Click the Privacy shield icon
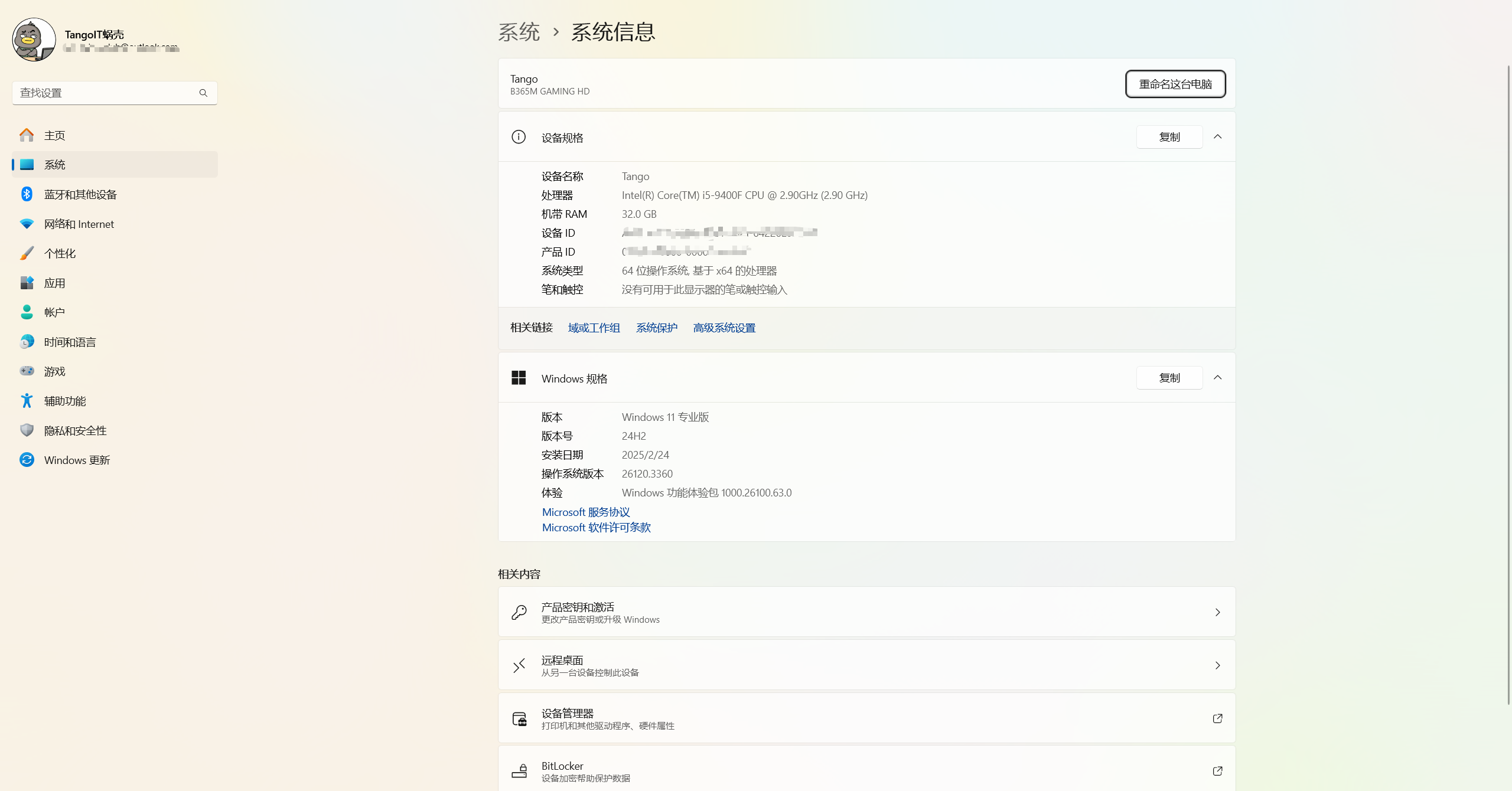The image size is (1512, 791). 27,430
